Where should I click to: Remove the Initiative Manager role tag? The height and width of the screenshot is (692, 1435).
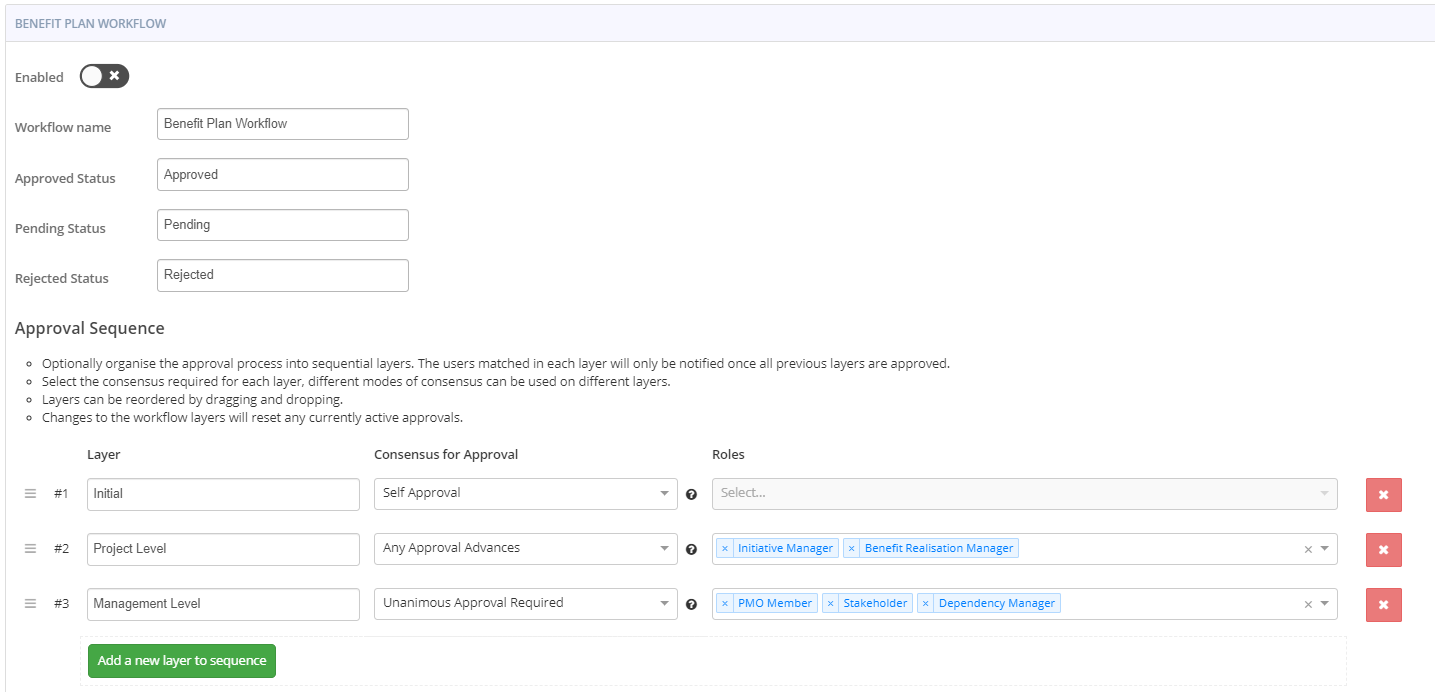[725, 548]
